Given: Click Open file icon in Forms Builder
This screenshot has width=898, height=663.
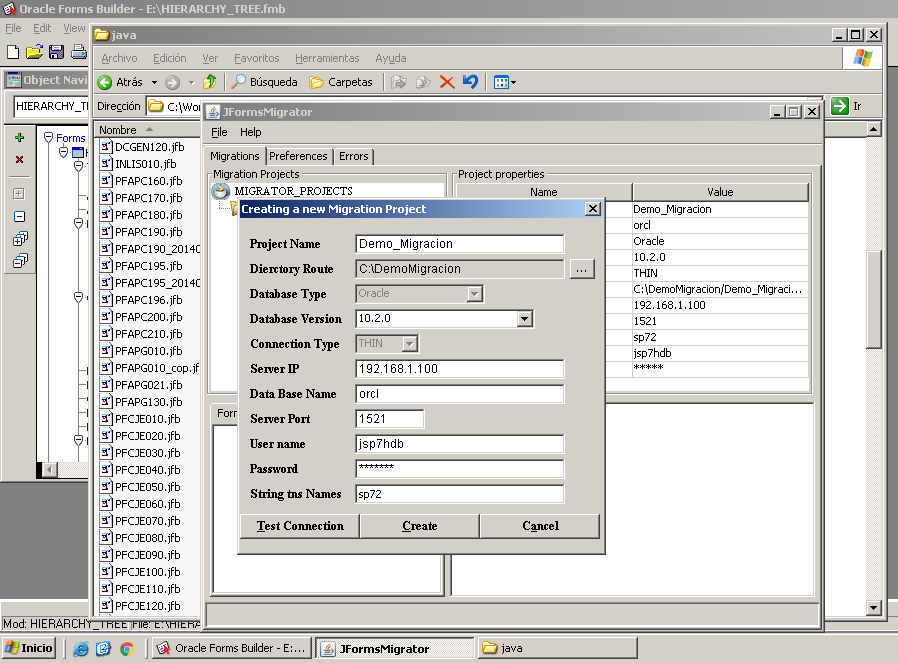Looking at the screenshot, I should point(34,52).
